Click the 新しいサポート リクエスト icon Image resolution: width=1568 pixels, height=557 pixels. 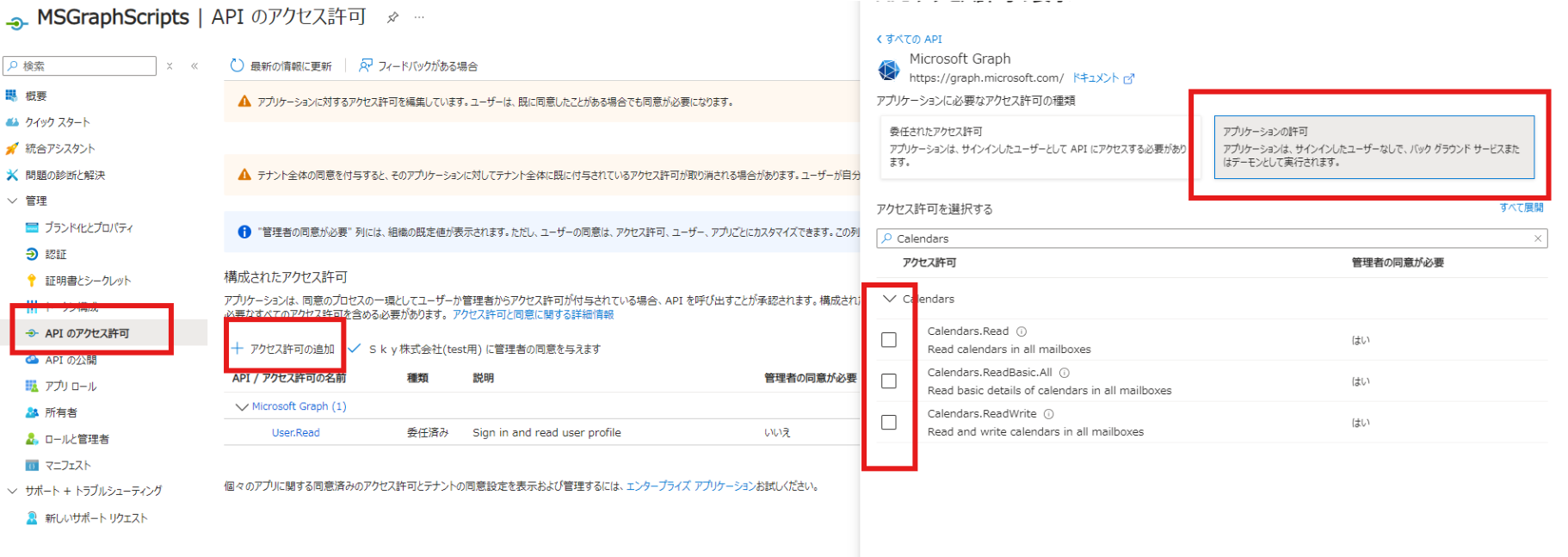(x=32, y=518)
